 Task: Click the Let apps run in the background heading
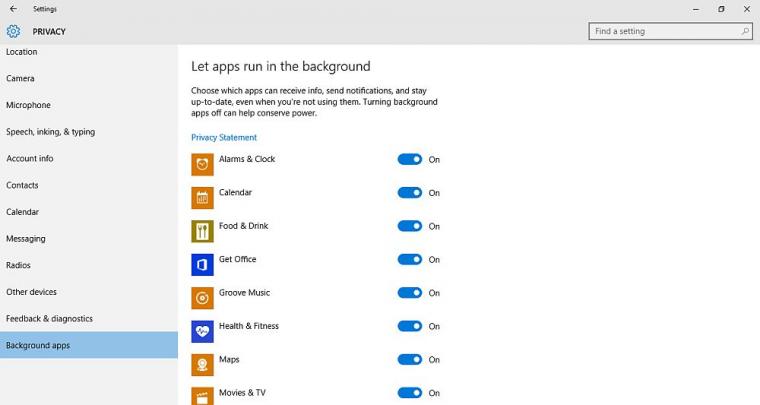click(281, 66)
